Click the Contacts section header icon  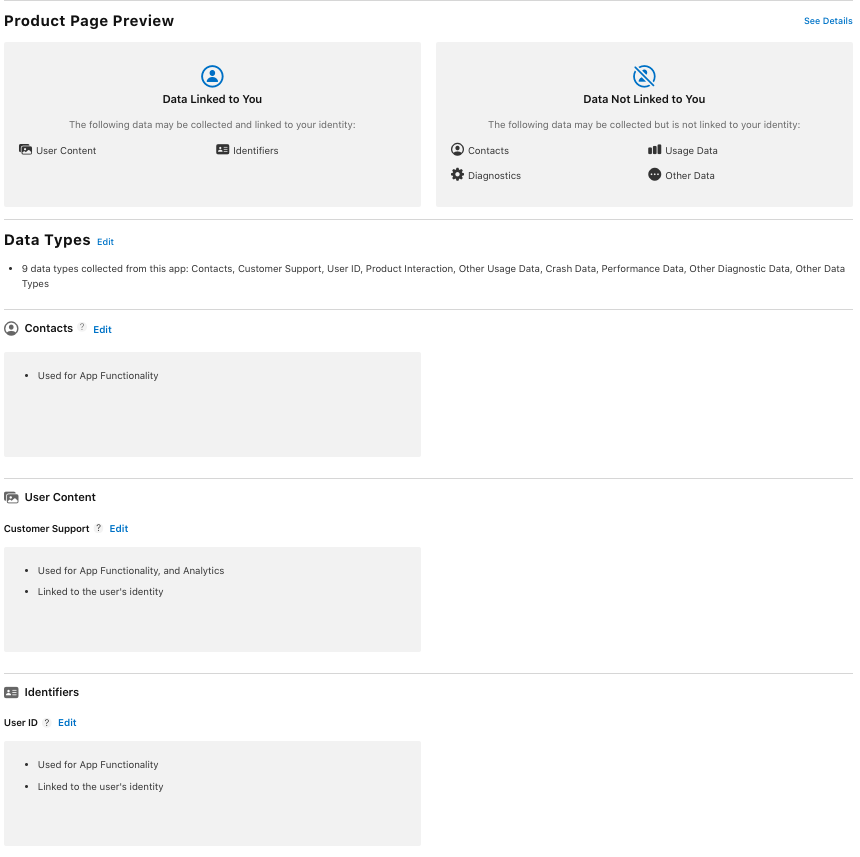[x=12, y=328]
